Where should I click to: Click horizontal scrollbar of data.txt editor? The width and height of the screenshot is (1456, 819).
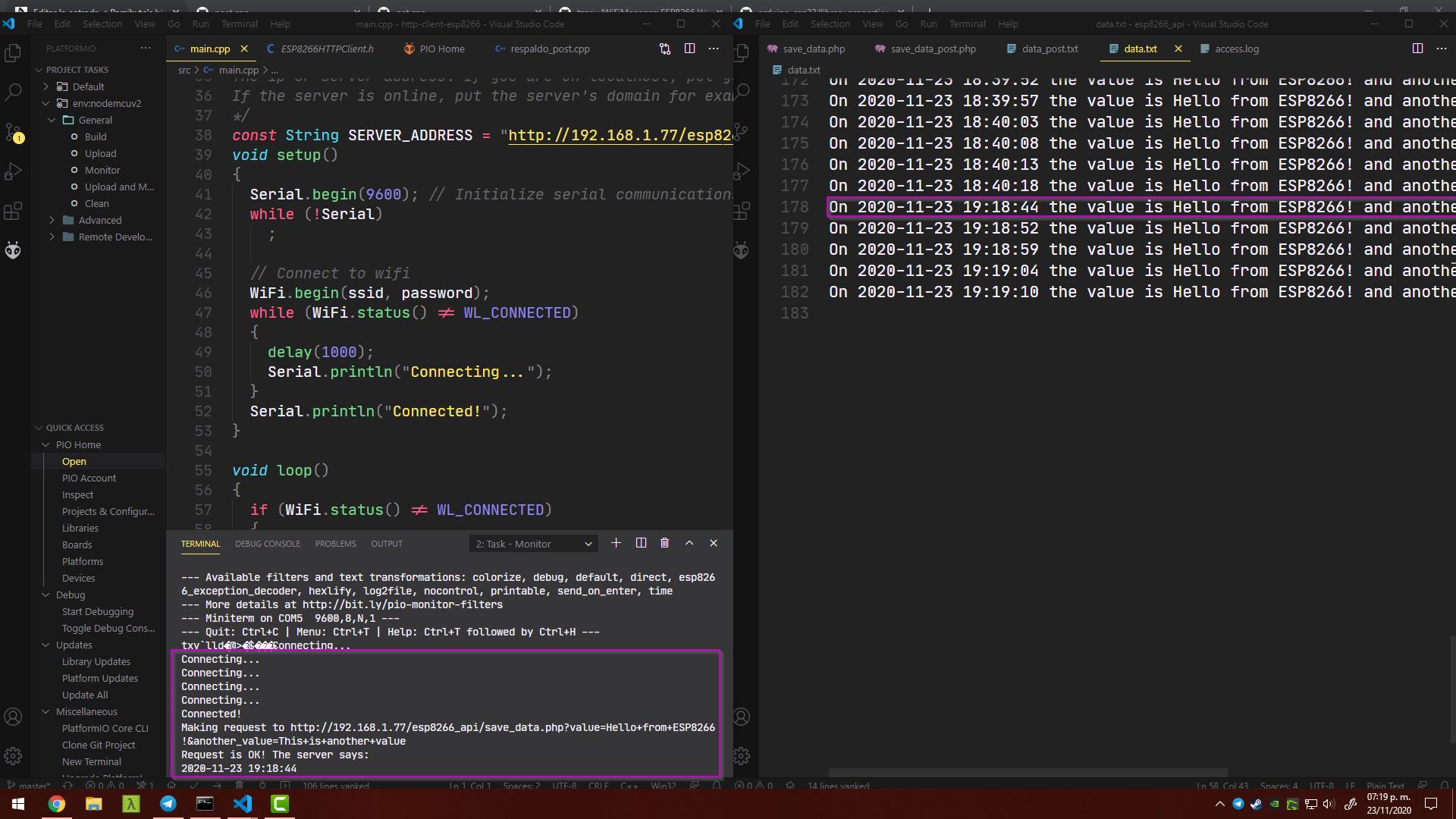(x=1028, y=772)
